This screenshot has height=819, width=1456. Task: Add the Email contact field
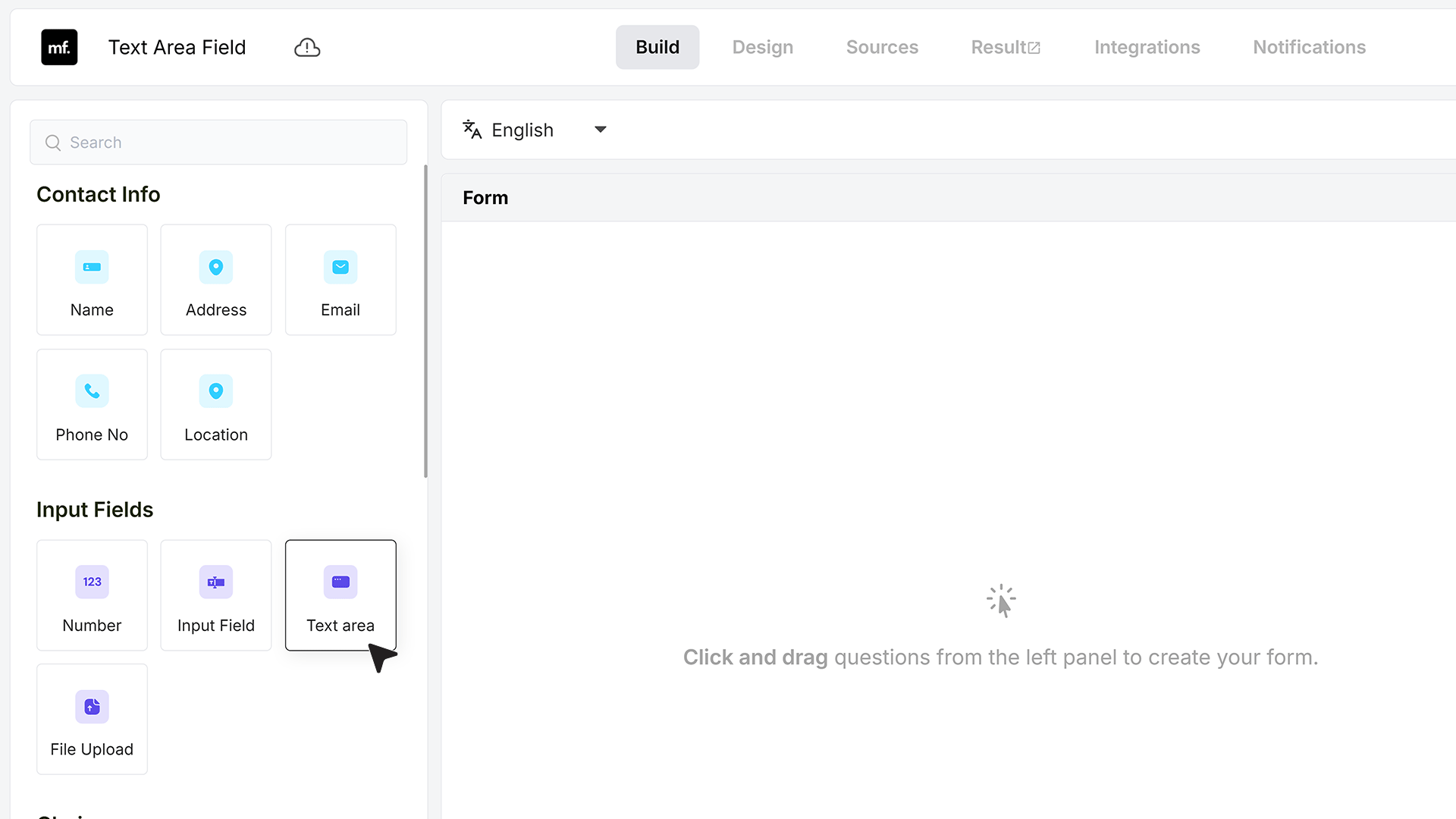point(340,280)
